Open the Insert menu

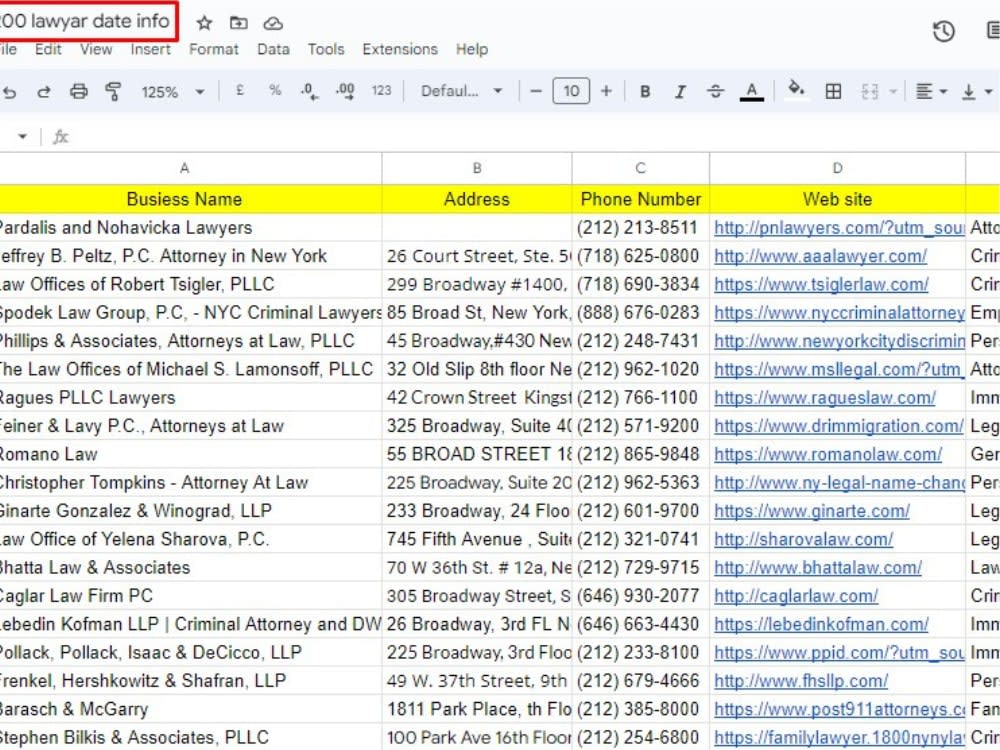(151, 50)
